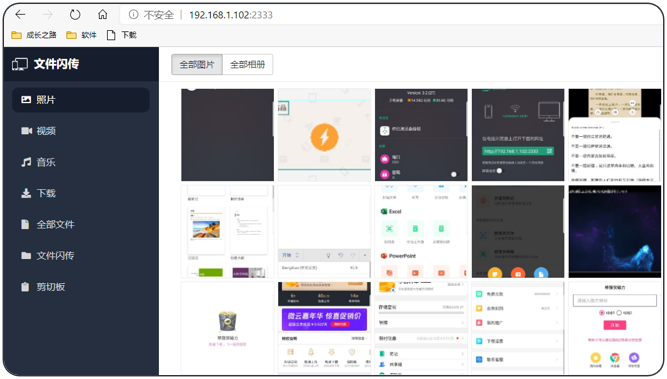Viewport: 667px width, 379px height.
Task: Switch to the 全部相册 tab
Action: (x=248, y=65)
